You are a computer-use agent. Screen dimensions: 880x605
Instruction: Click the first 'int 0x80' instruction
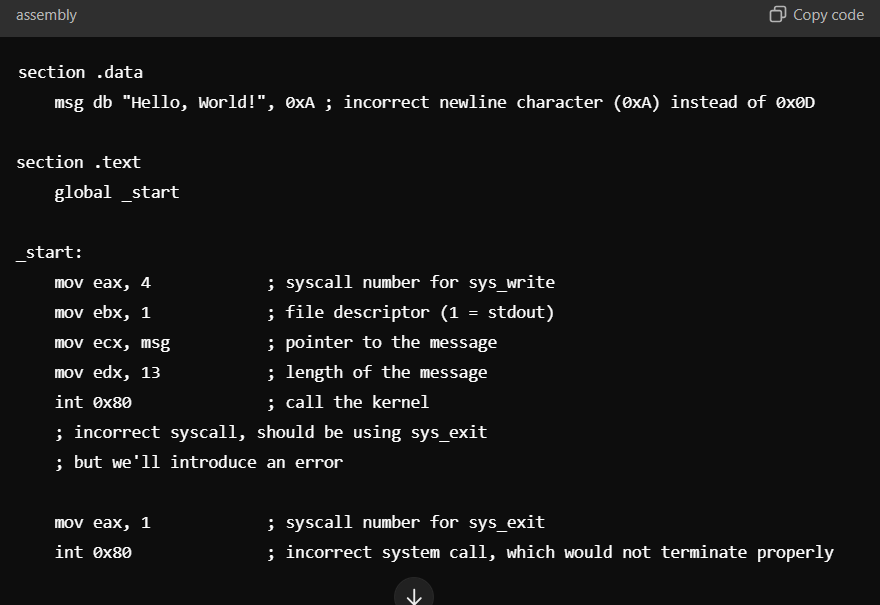tap(93, 402)
